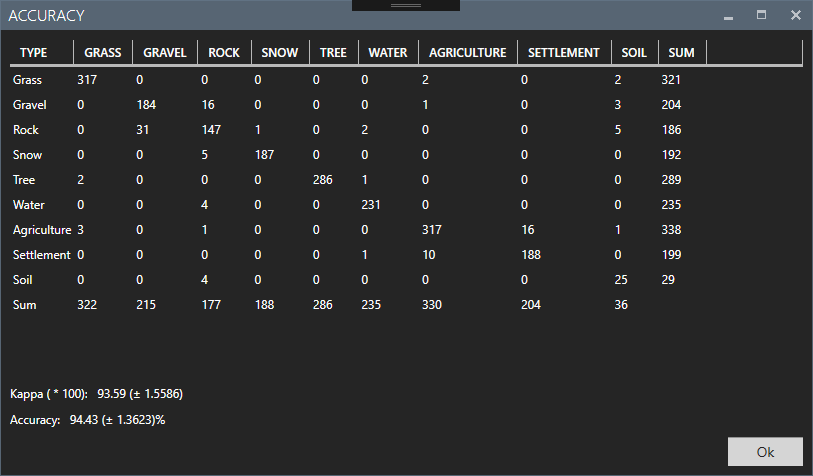Click the grip handle above title bar
The height and width of the screenshot is (476, 813).
tap(406, 5)
